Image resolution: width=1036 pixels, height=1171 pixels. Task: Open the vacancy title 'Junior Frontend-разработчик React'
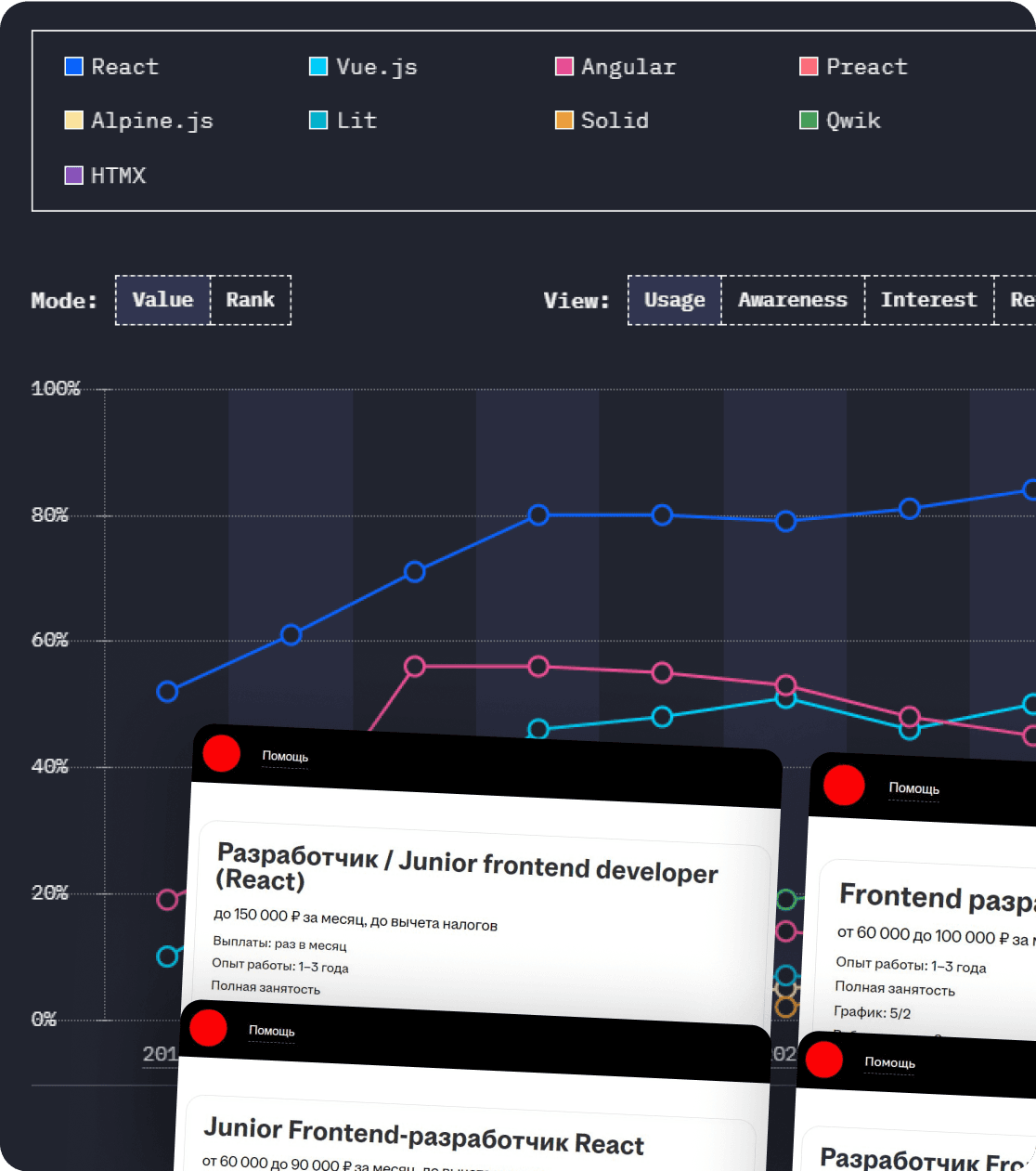tap(424, 1137)
